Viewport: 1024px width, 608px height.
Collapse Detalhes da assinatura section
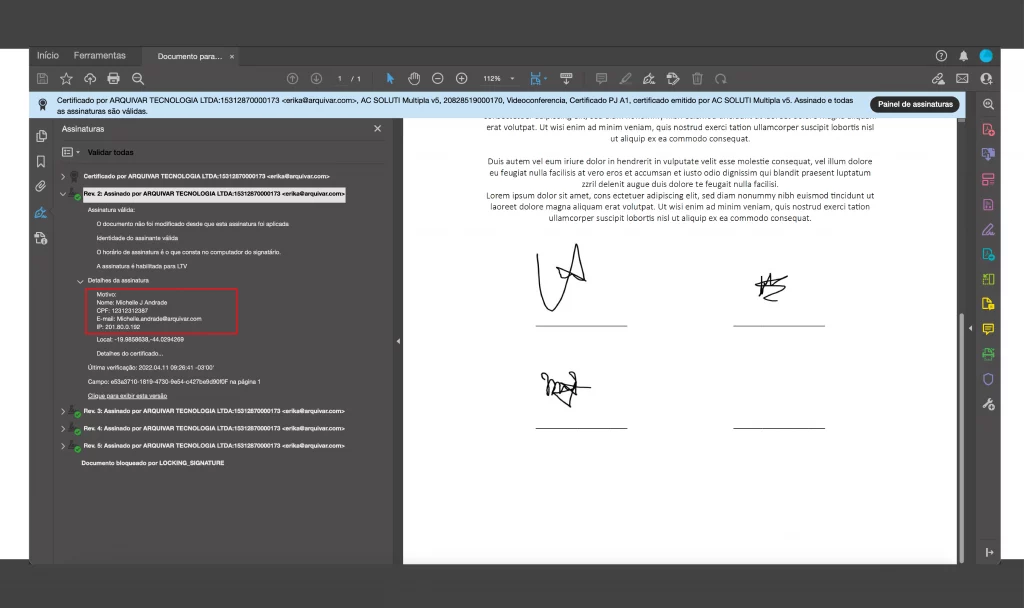pos(80,281)
